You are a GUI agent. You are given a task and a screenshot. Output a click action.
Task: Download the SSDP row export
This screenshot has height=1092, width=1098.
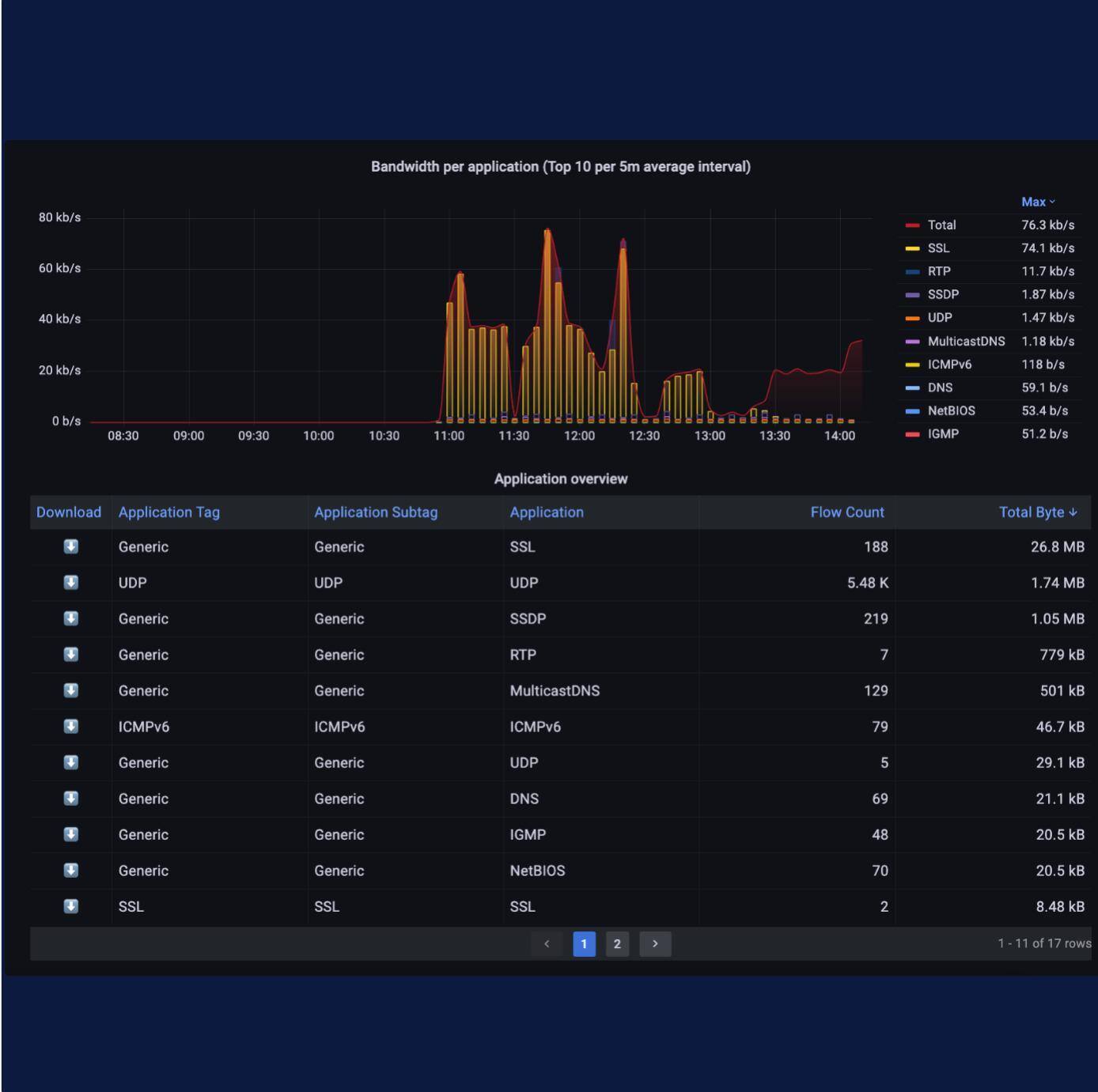coord(70,618)
